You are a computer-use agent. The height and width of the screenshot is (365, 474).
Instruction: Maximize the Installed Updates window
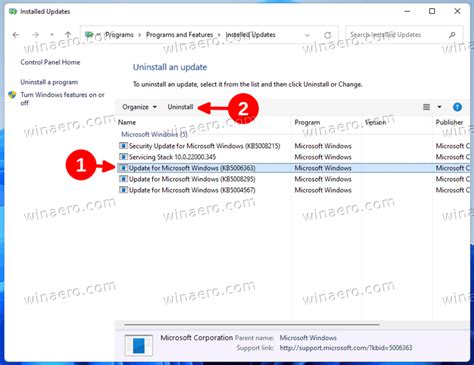[432, 11]
